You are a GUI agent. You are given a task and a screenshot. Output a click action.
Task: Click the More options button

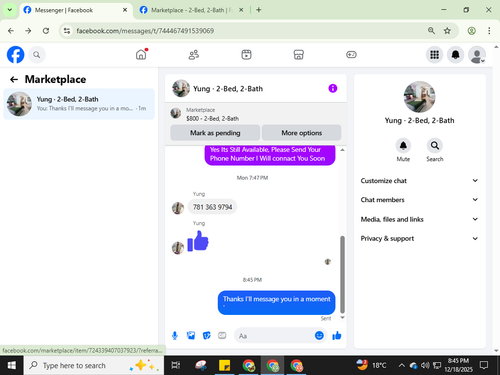[302, 133]
